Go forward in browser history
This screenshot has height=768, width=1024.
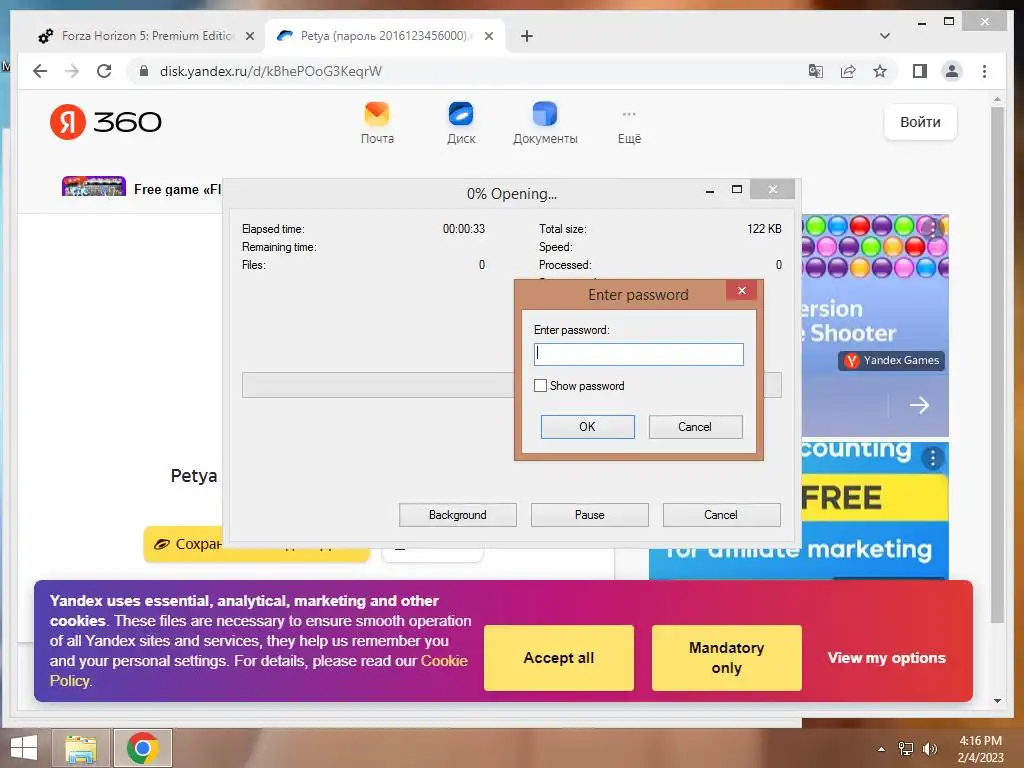click(x=72, y=71)
